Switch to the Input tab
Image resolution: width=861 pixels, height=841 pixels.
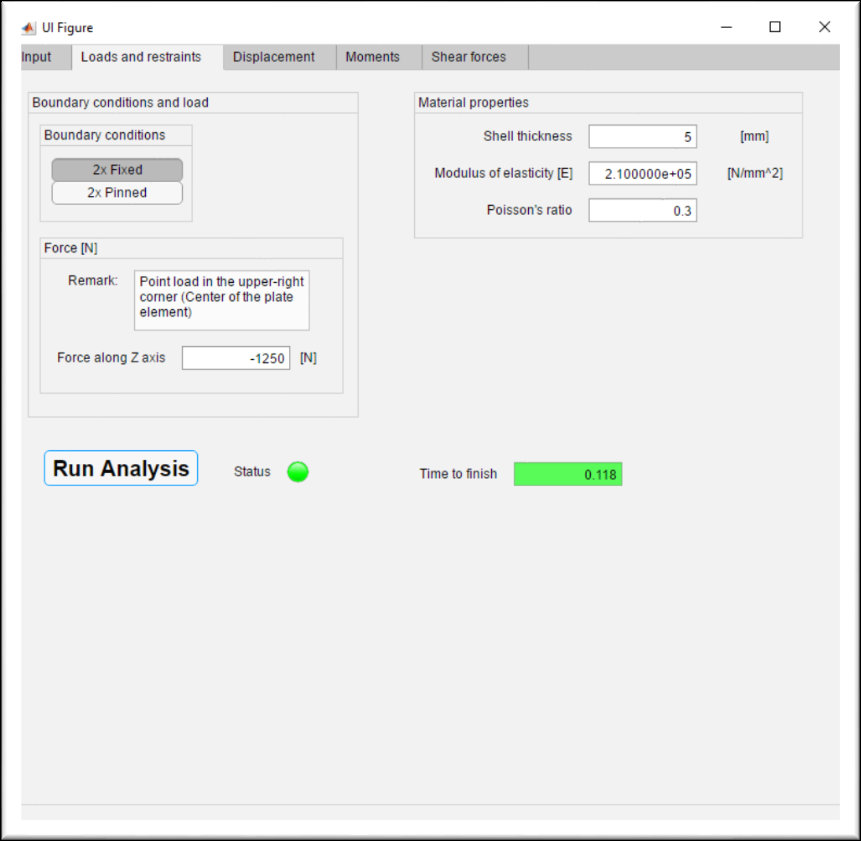[36, 57]
